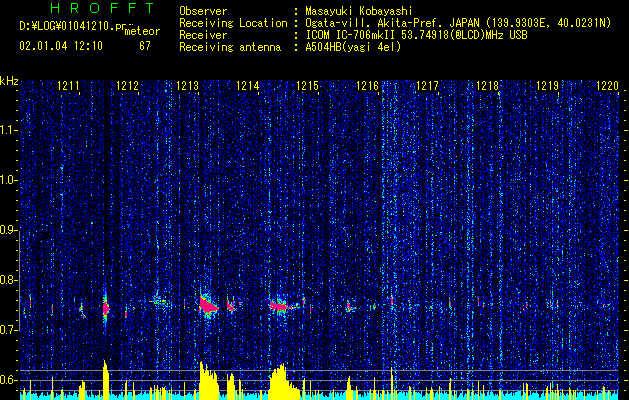629x400 pixels.
Task: Click the Receiving antenna label
Action: (x=230, y=47)
